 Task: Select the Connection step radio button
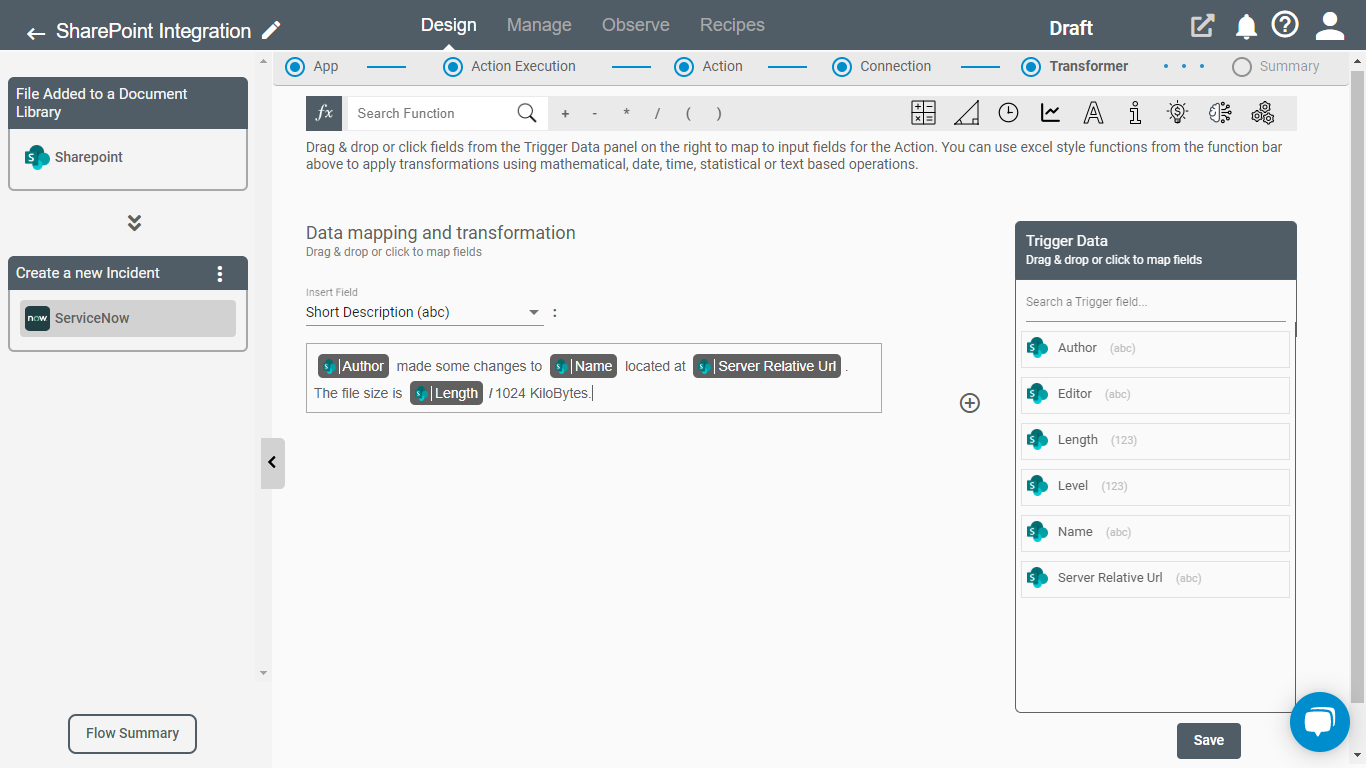[x=842, y=67]
